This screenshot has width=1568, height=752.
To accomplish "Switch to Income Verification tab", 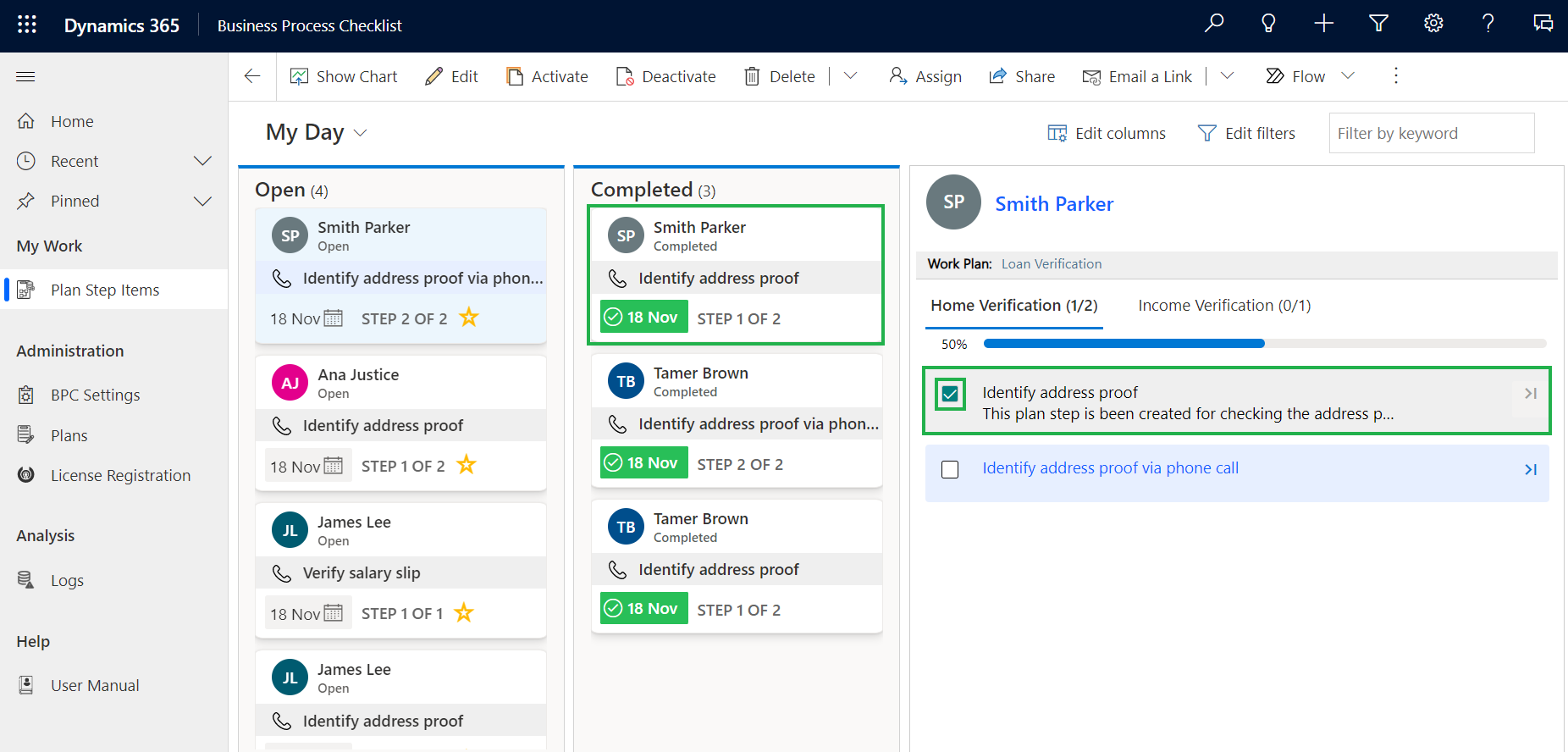I will [x=1223, y=306].
